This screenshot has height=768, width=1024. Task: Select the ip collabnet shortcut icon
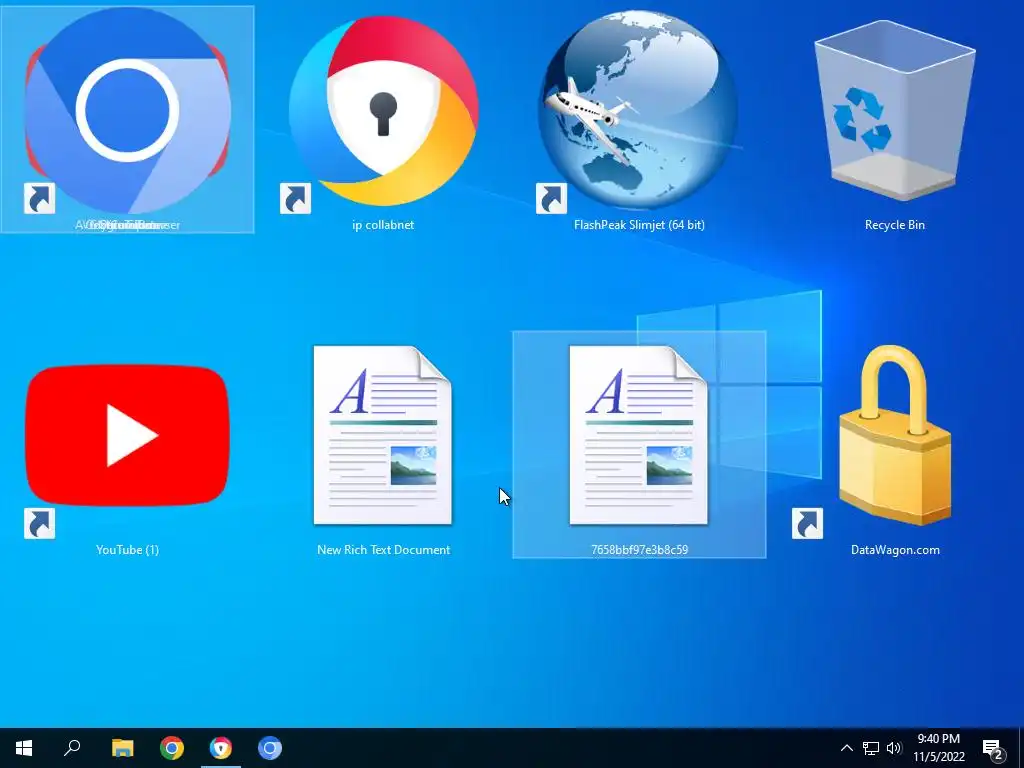(383, 110)
